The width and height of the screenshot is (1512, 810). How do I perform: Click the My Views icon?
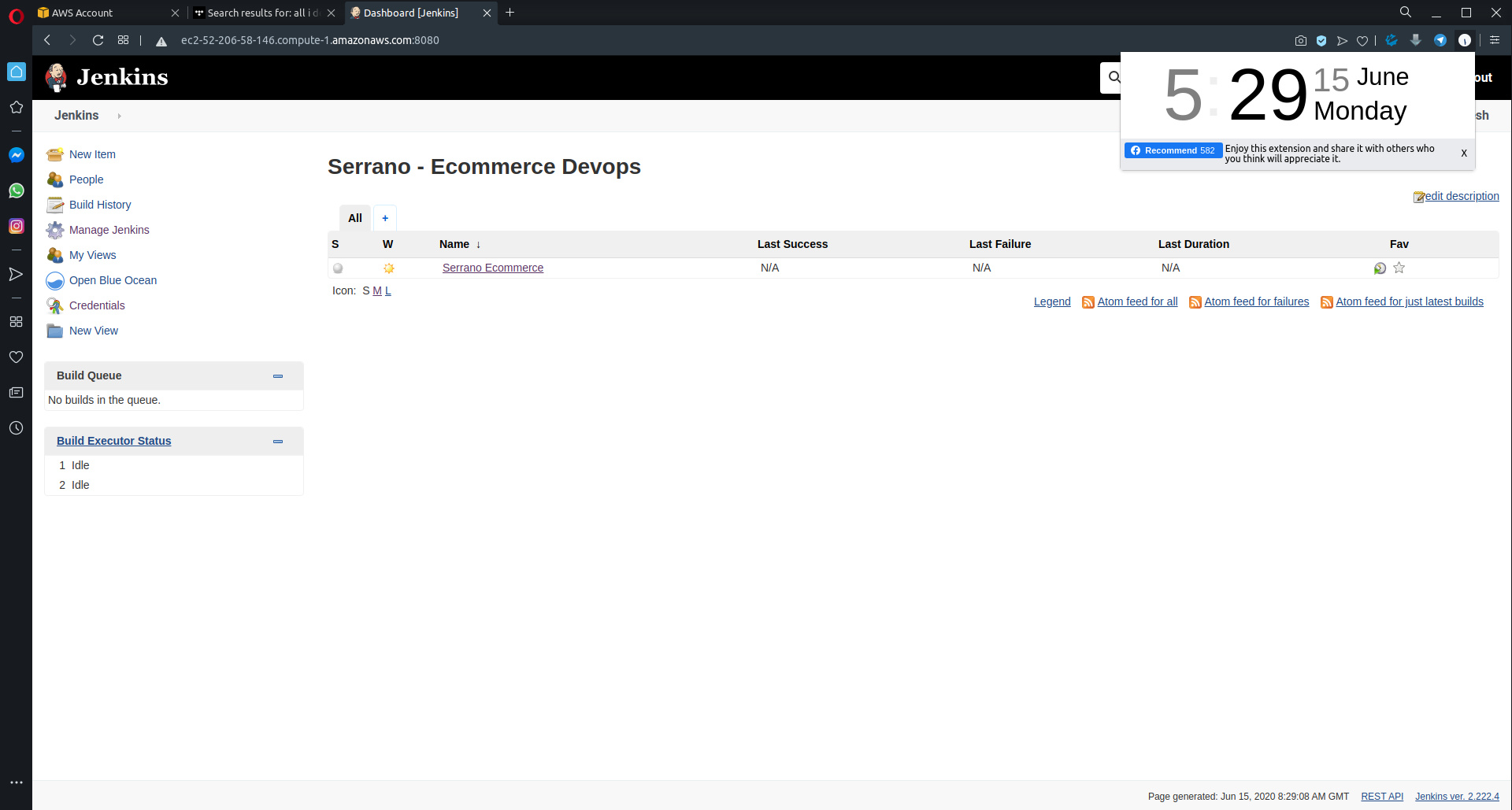click(x=55, y=255)
